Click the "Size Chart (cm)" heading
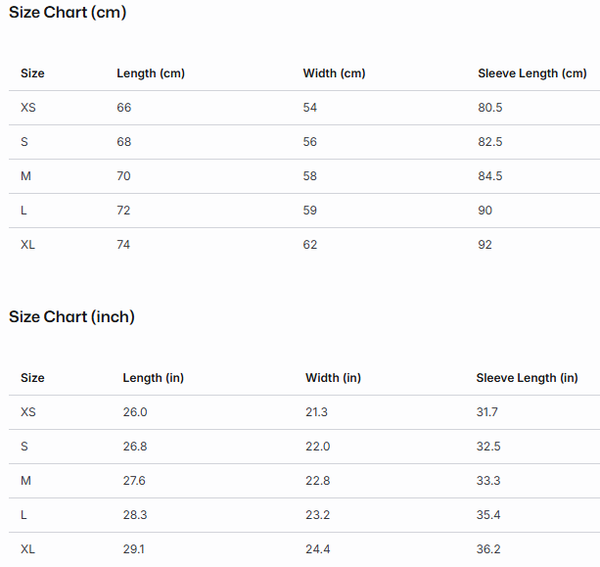Image resolution: width=600 pixels, height=567 pixels. 68,13
